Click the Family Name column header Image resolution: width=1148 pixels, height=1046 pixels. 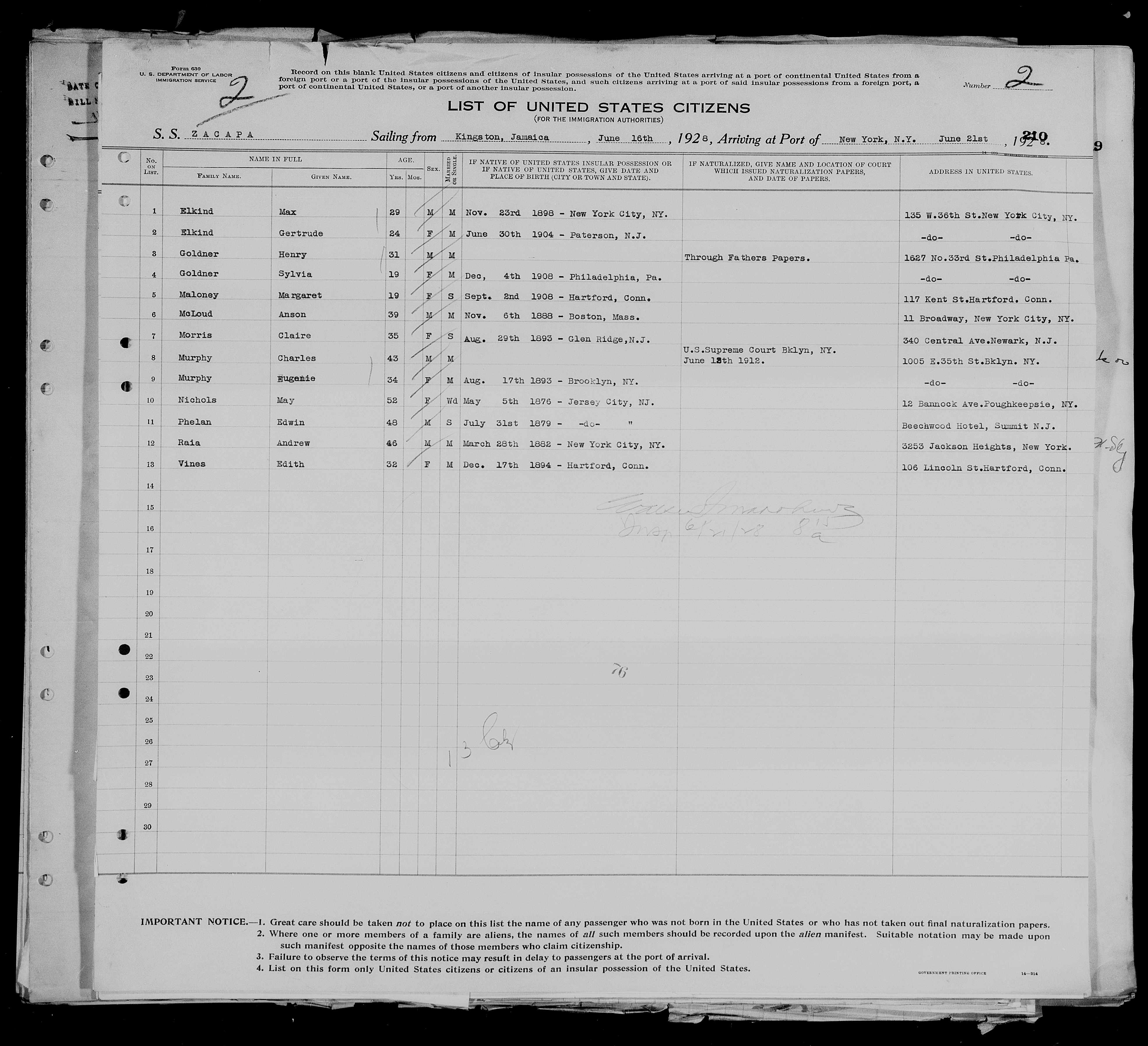tap(219, 177)
